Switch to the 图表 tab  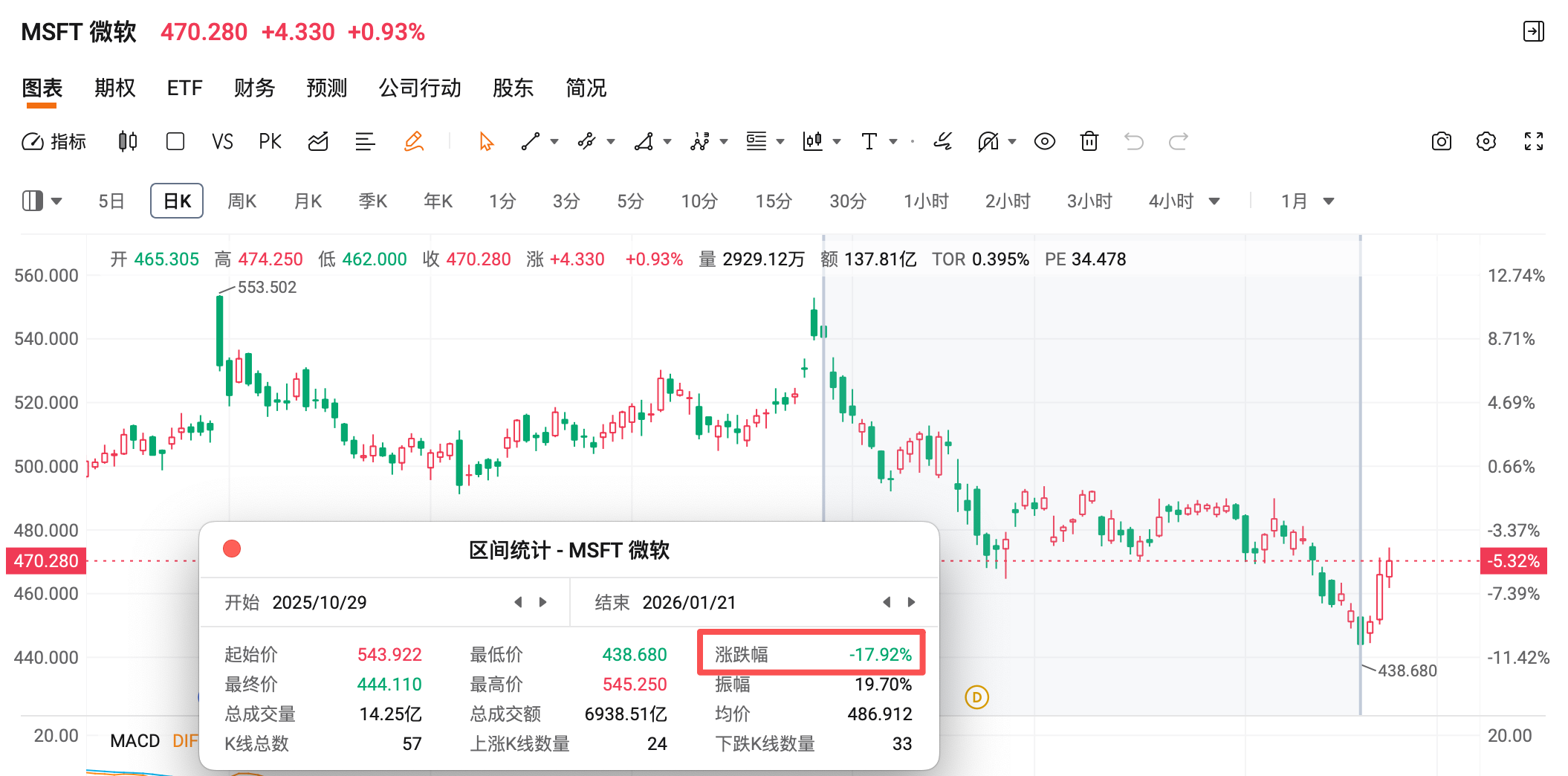click(42, 88)
